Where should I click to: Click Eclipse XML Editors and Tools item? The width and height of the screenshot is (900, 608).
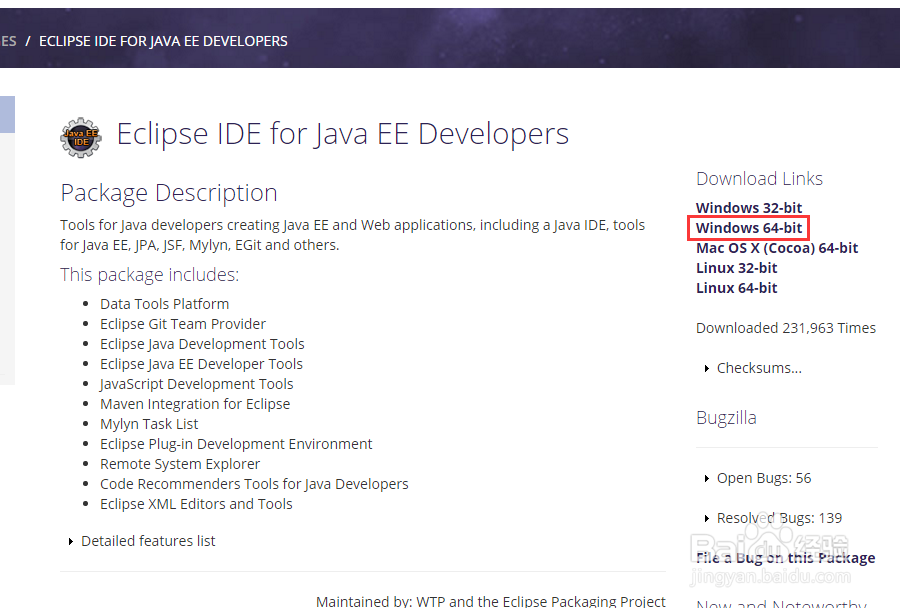tap(196, 504)
